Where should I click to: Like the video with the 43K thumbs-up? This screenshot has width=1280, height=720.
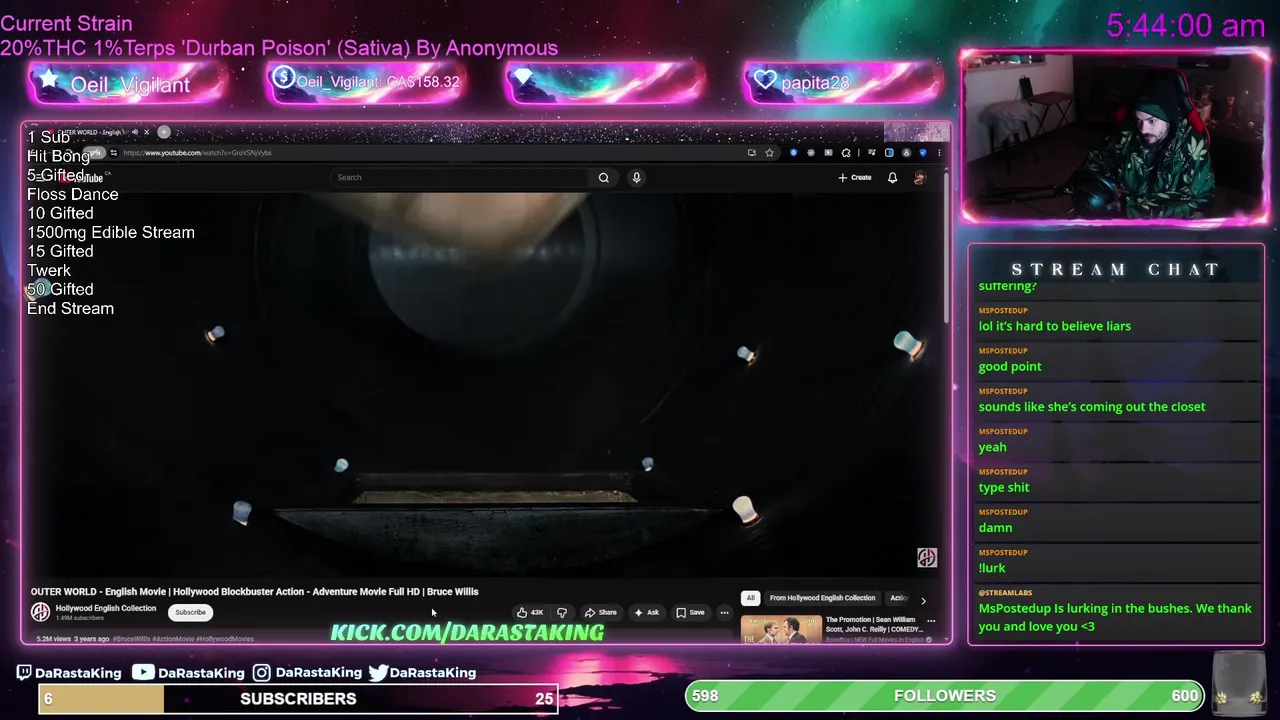point(530,612)
